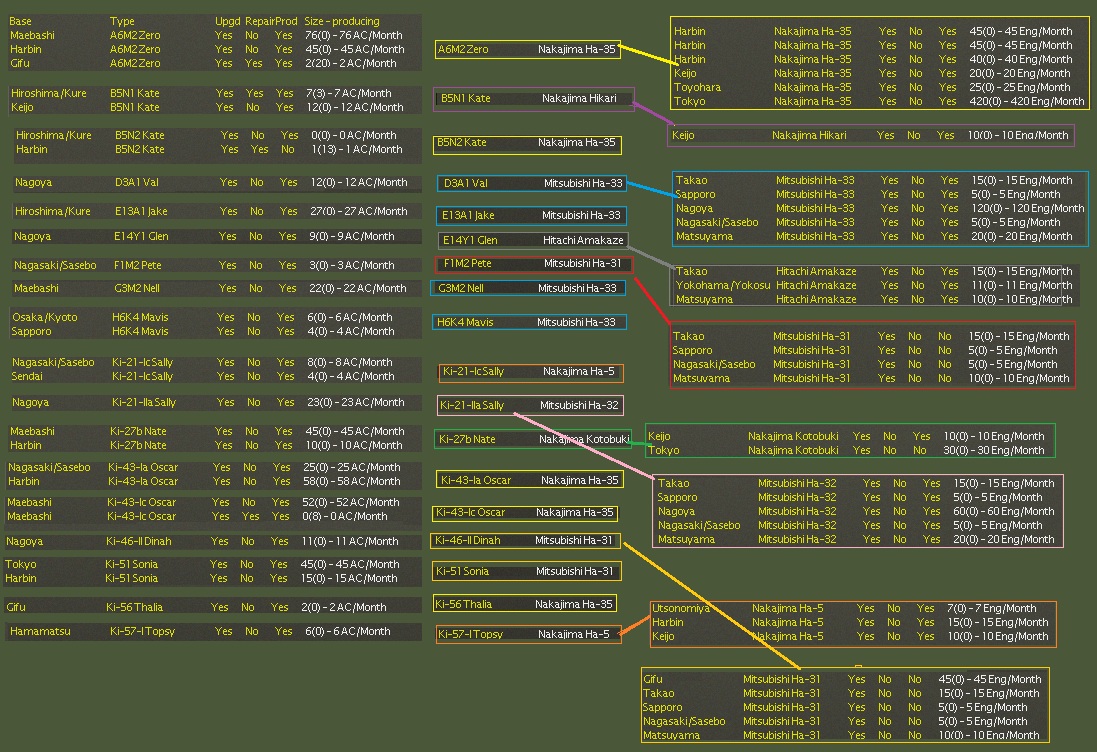Select 'Toyohara' engine factory base
This screenshot has height=752, width=1097.
point(697,87)
